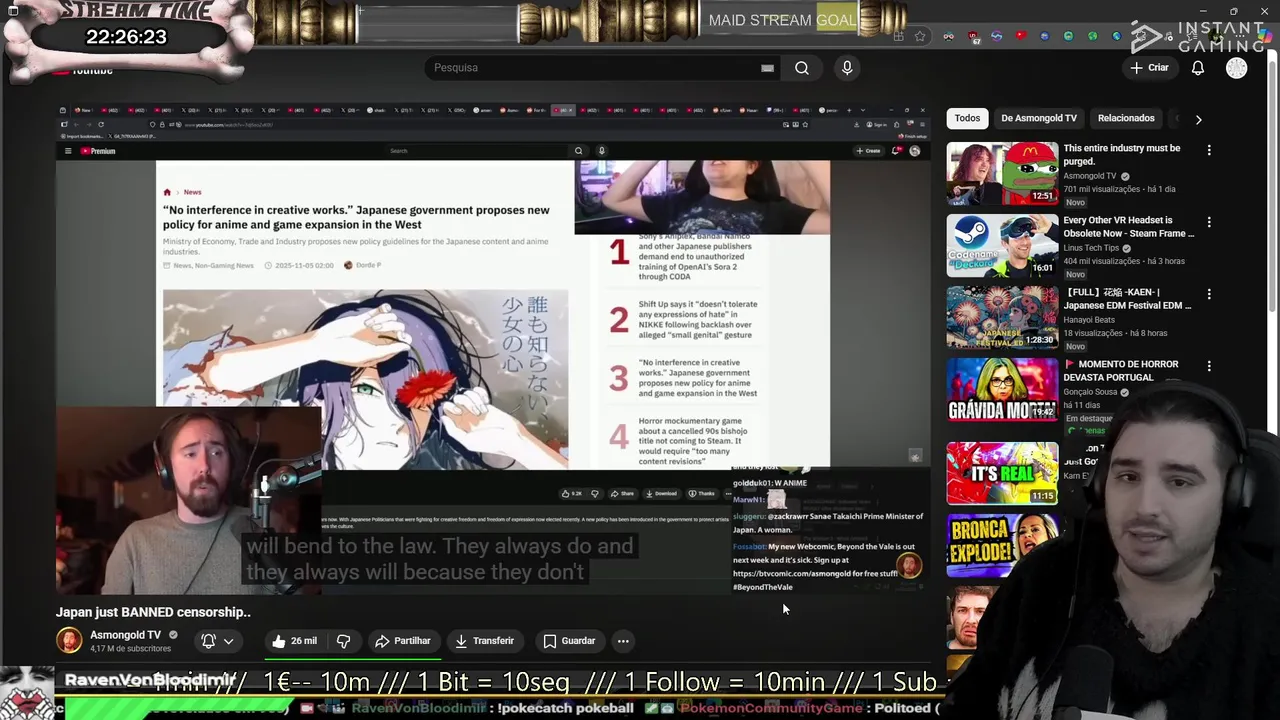
Task: Click the red YouTube-style extension icon in toolbar
Action: (1021, 35)
